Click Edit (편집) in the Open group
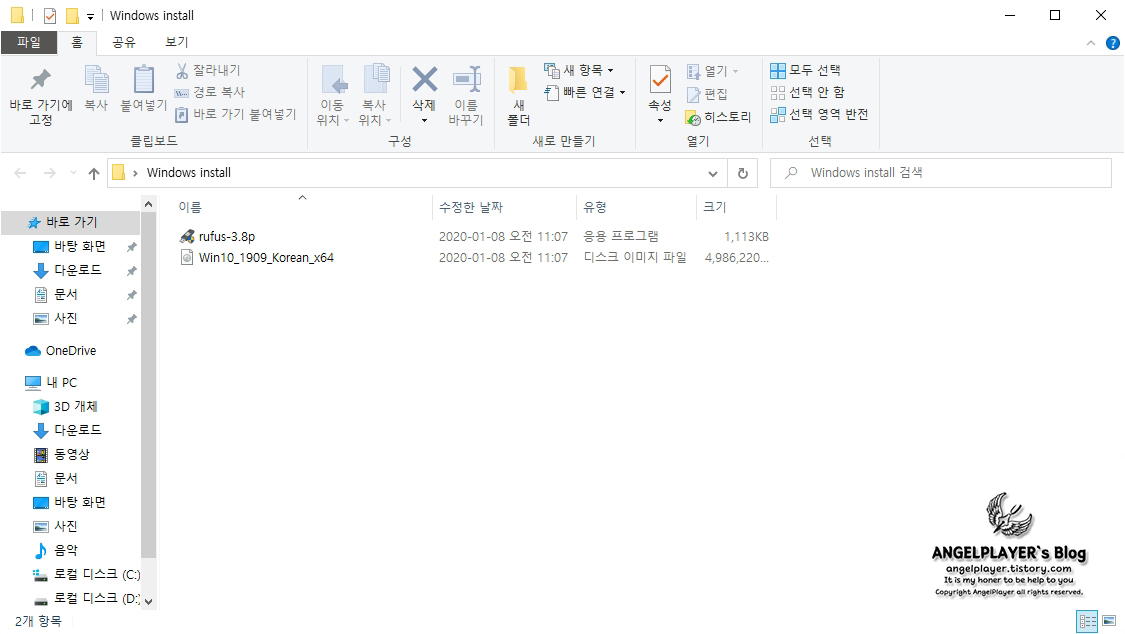This screenshot has width=1125, height=634. (x=707, y=94)
